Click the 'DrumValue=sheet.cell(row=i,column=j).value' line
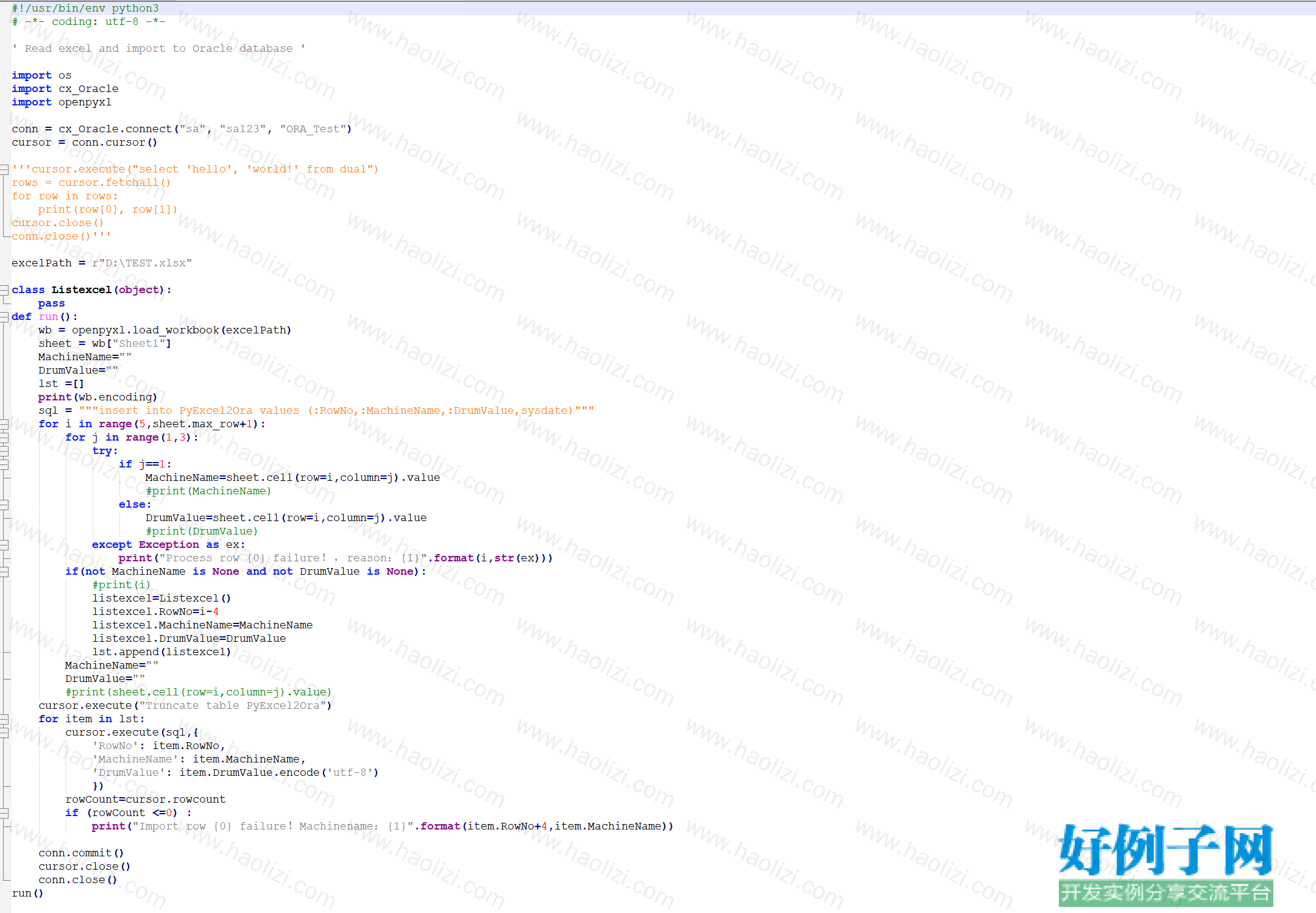The width and height of the screenshot is (1316, 913). 286,517
